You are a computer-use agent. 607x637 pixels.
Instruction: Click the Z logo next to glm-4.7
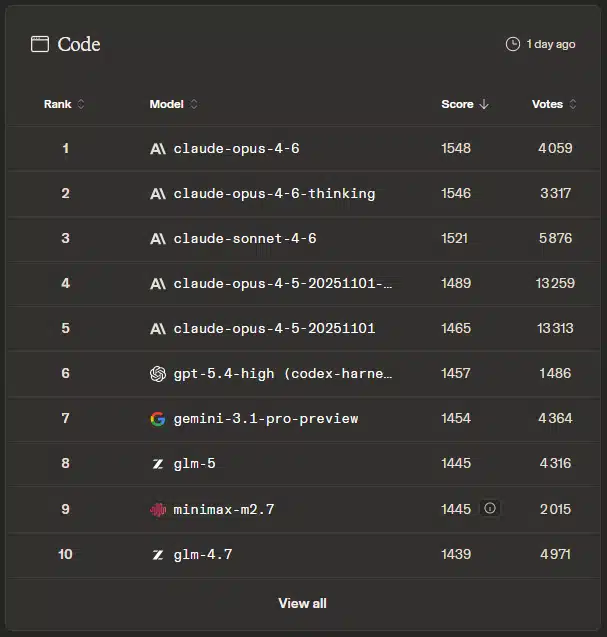point(157,555)
